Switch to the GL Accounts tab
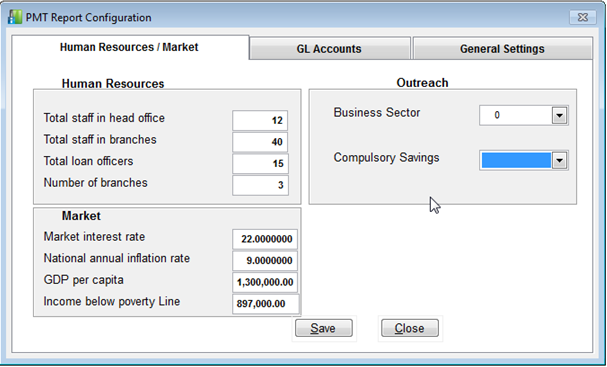 click(x=329, y=49)
